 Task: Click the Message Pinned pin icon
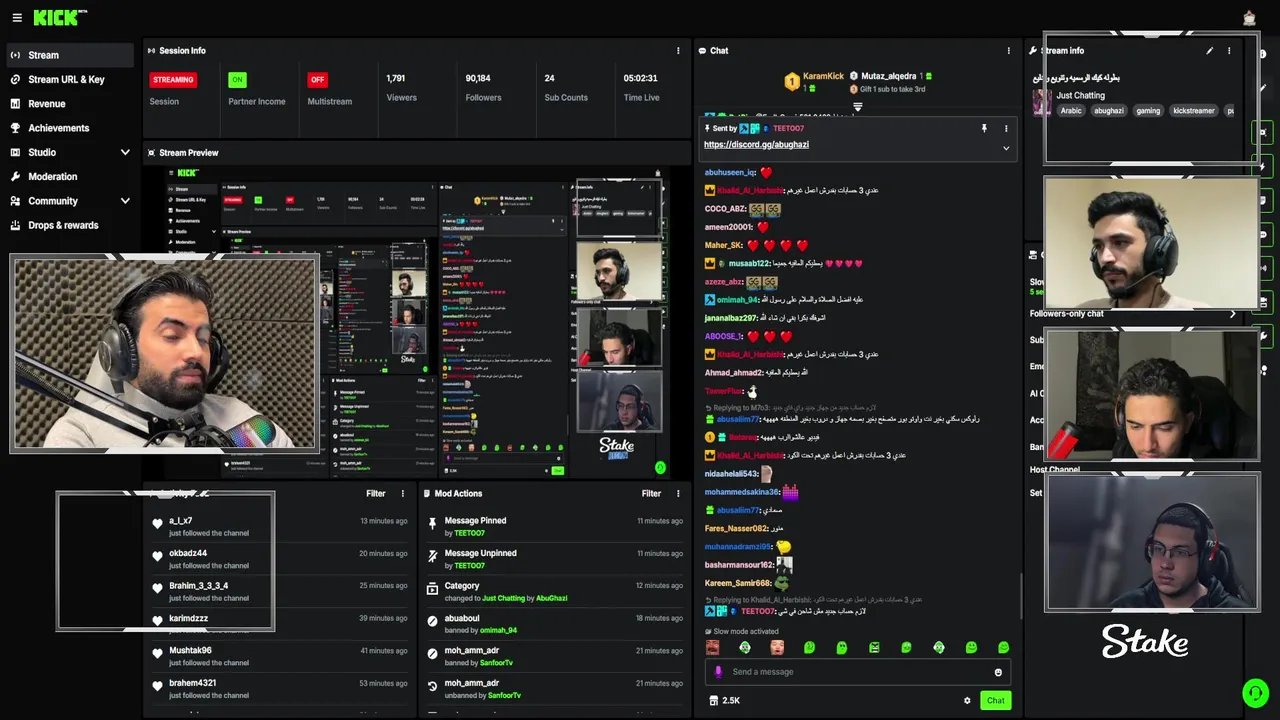[432, 524]
